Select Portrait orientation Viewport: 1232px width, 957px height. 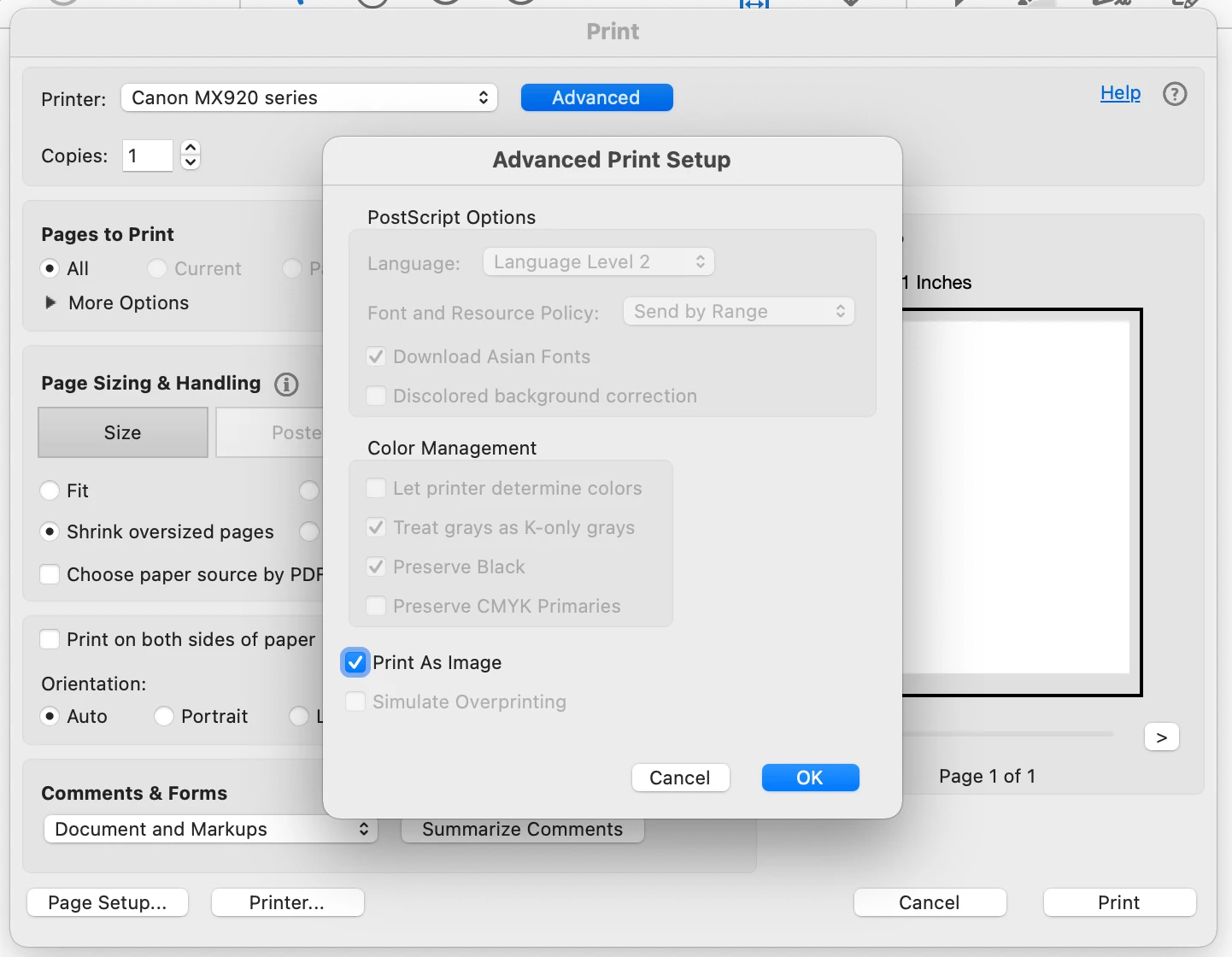tap(163, 716)
